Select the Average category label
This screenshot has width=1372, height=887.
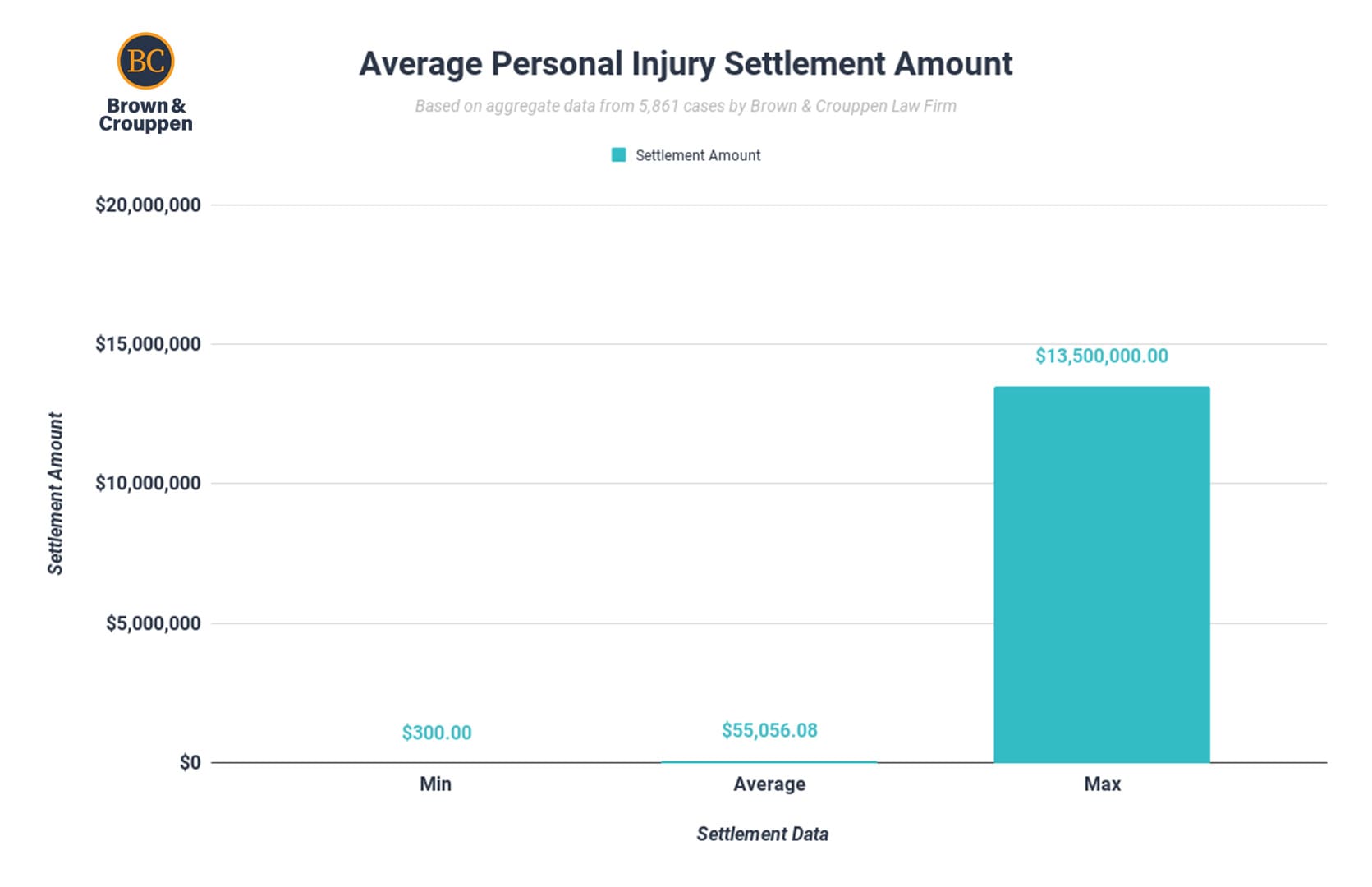click(x=769, y=784)
